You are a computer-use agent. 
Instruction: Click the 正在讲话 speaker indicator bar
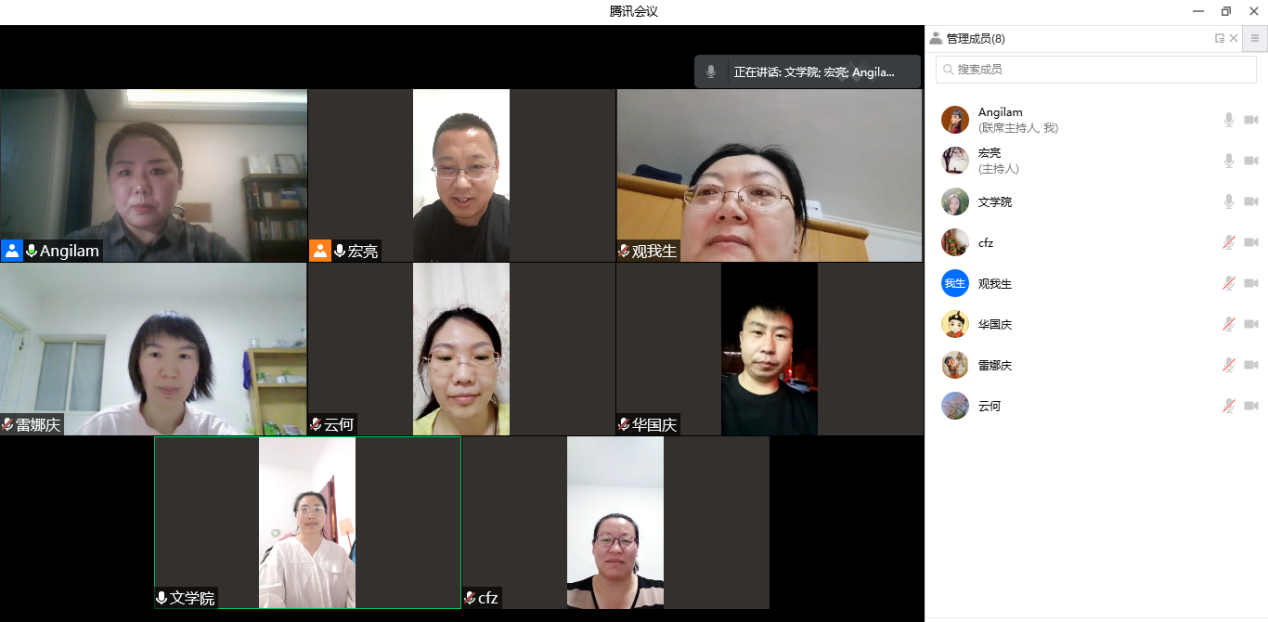[x=807, y=72]
